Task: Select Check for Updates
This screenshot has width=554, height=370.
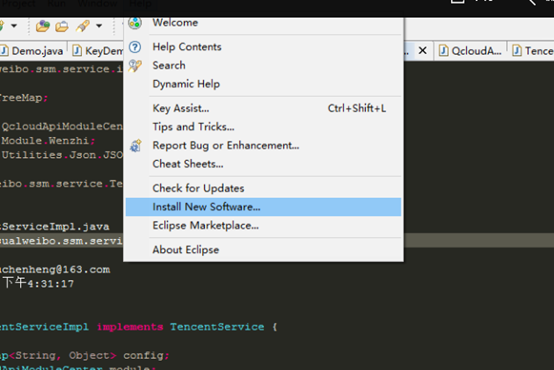Action: pos(263,188)
